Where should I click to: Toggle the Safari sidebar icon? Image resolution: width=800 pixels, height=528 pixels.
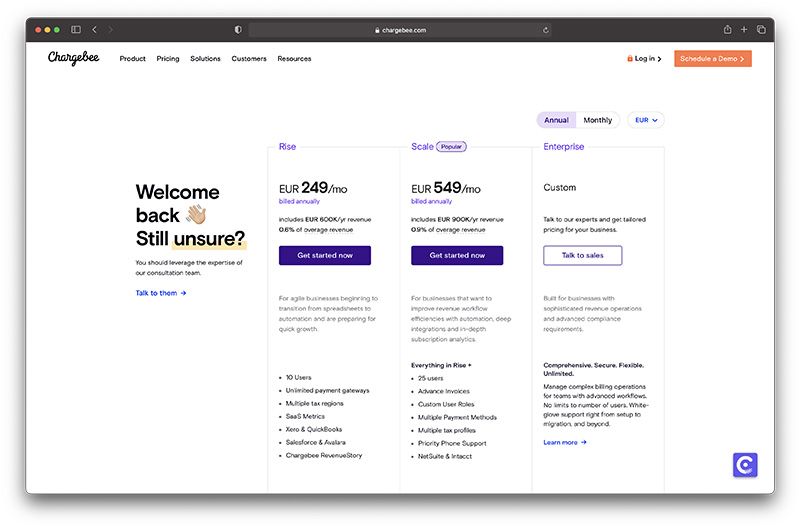[76, 30]
